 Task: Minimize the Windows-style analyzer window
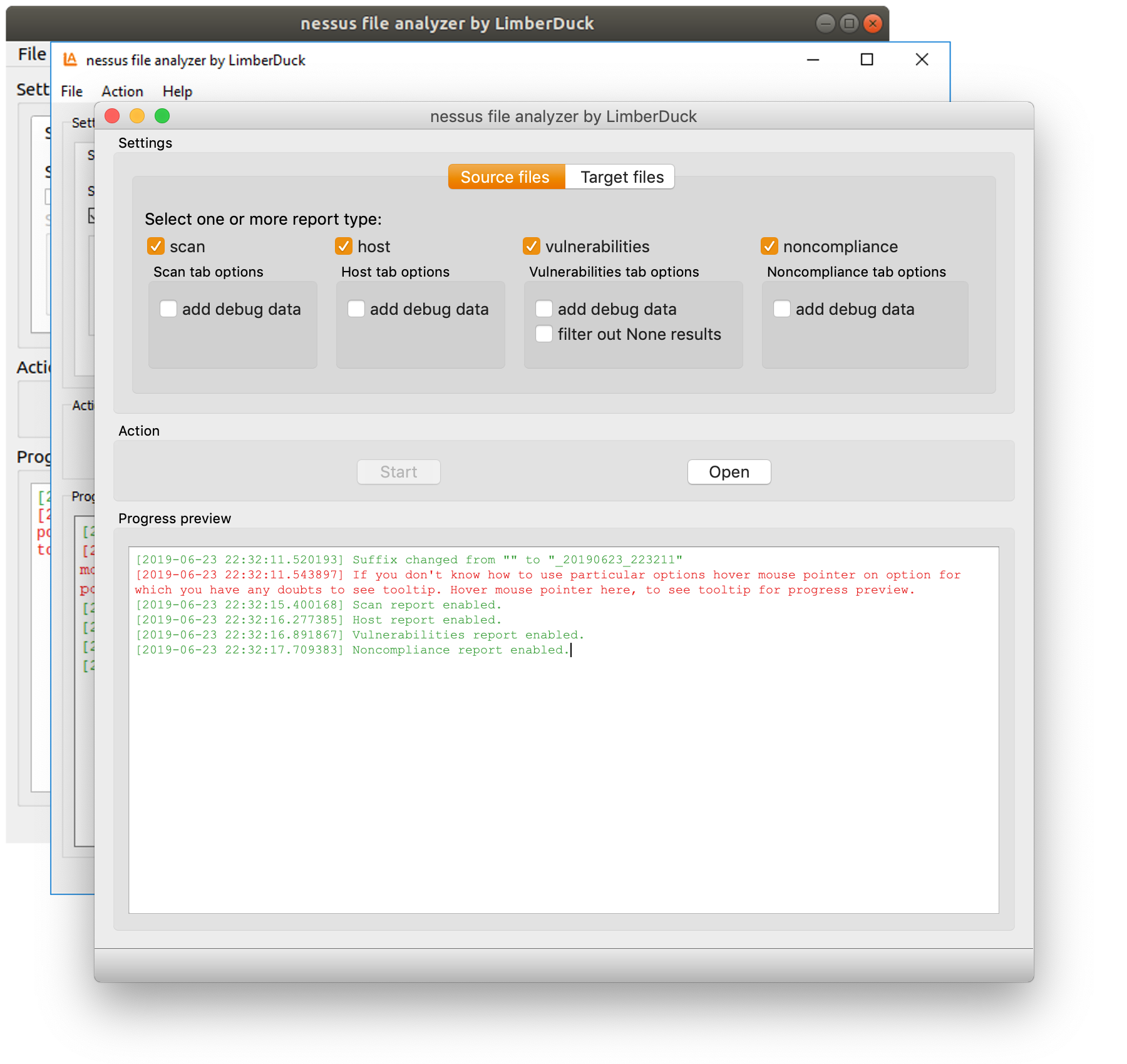click(x=813, y=59)
